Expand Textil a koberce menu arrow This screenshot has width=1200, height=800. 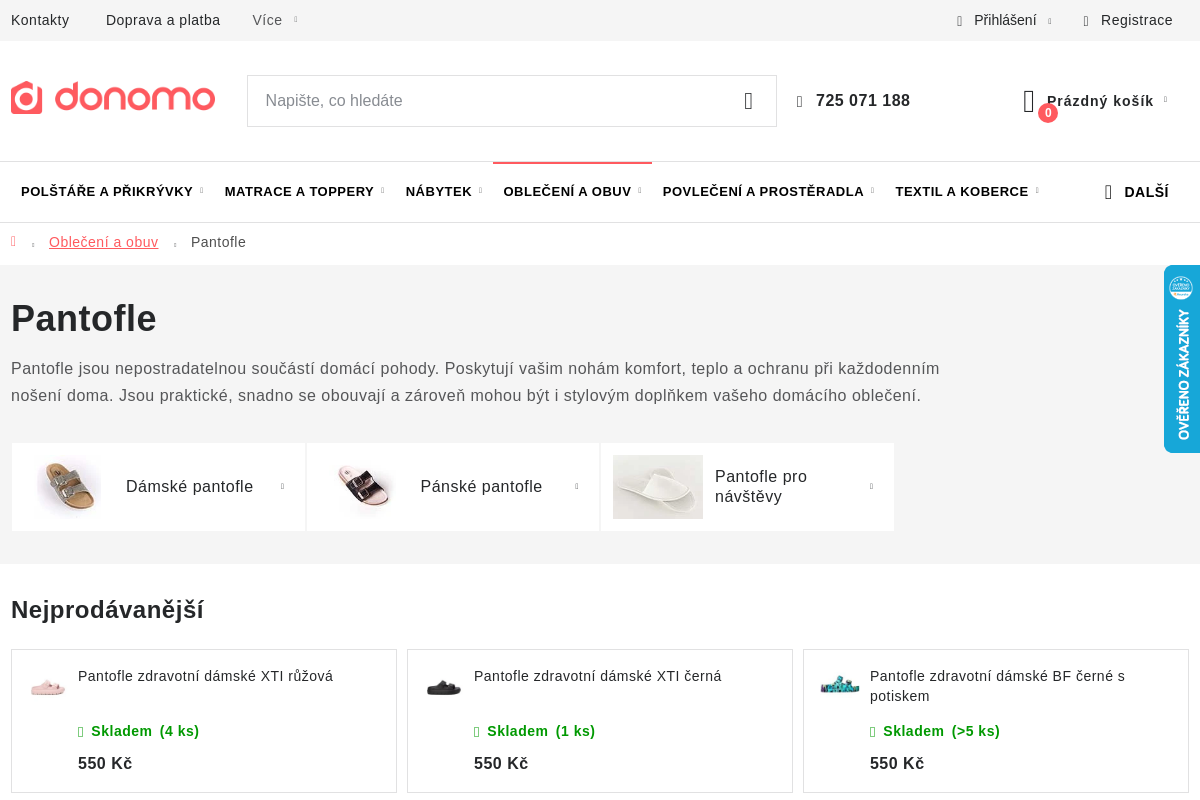1037,190
